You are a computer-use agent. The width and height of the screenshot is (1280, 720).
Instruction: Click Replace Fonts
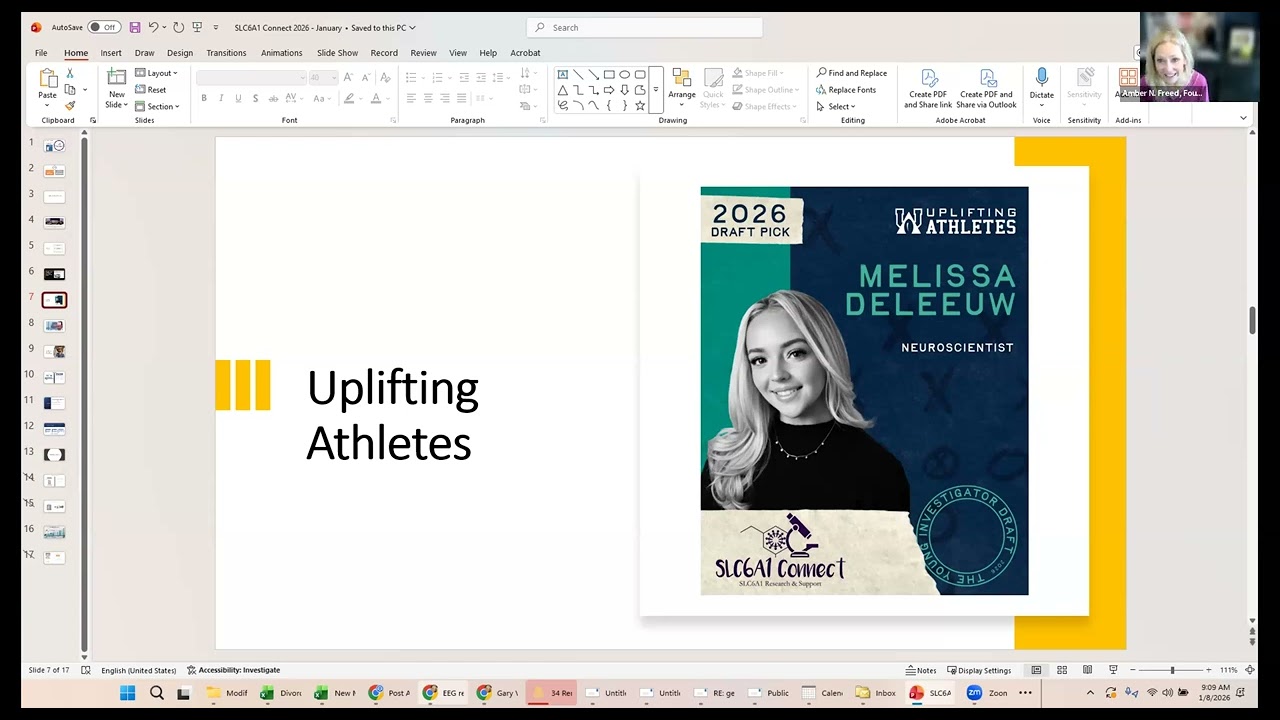(x=846, y=90)
